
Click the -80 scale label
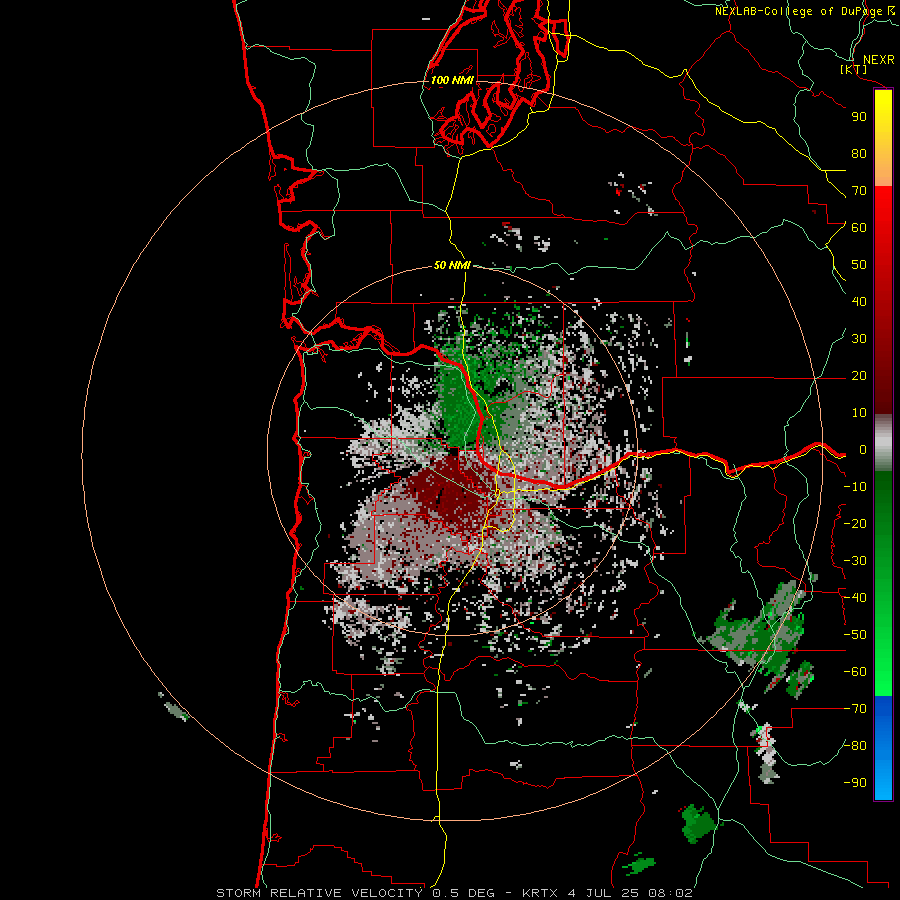point(855,746)
